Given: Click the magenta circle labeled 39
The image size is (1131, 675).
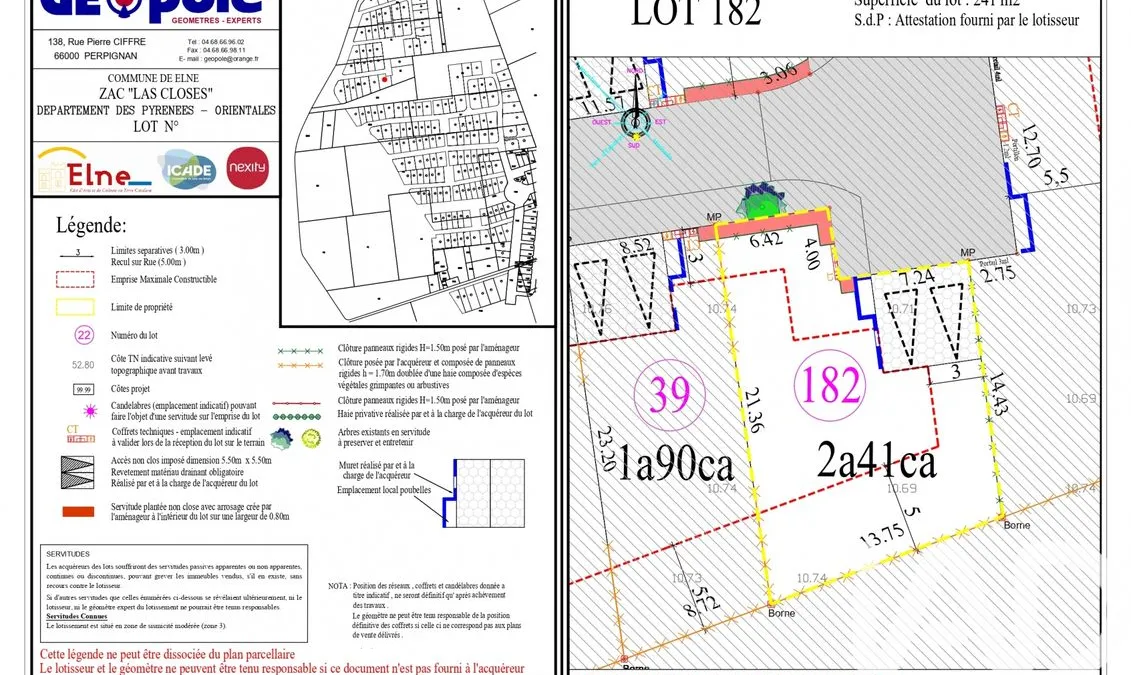Looking at the screenshot, I should [669, 394].
